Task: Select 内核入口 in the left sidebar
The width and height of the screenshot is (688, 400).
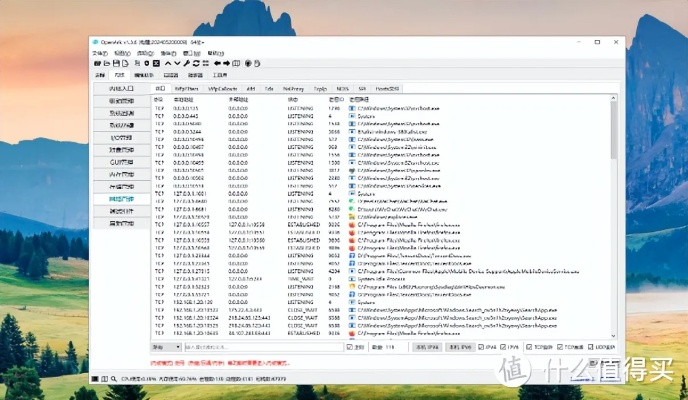Action: 122,89
